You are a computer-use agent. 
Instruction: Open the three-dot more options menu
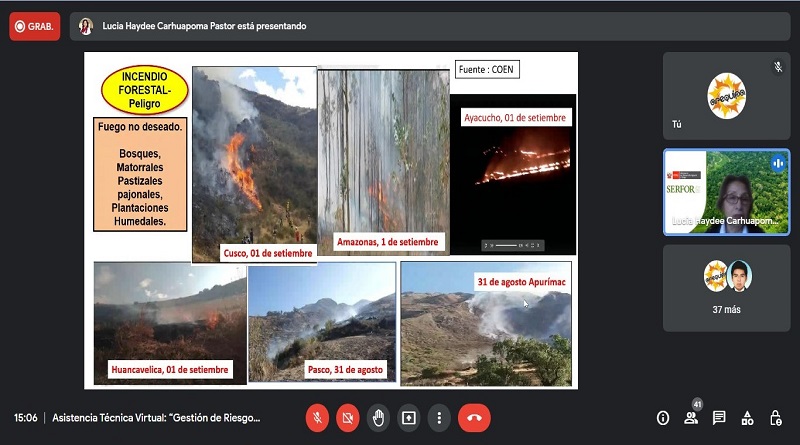tap(439, 418)
